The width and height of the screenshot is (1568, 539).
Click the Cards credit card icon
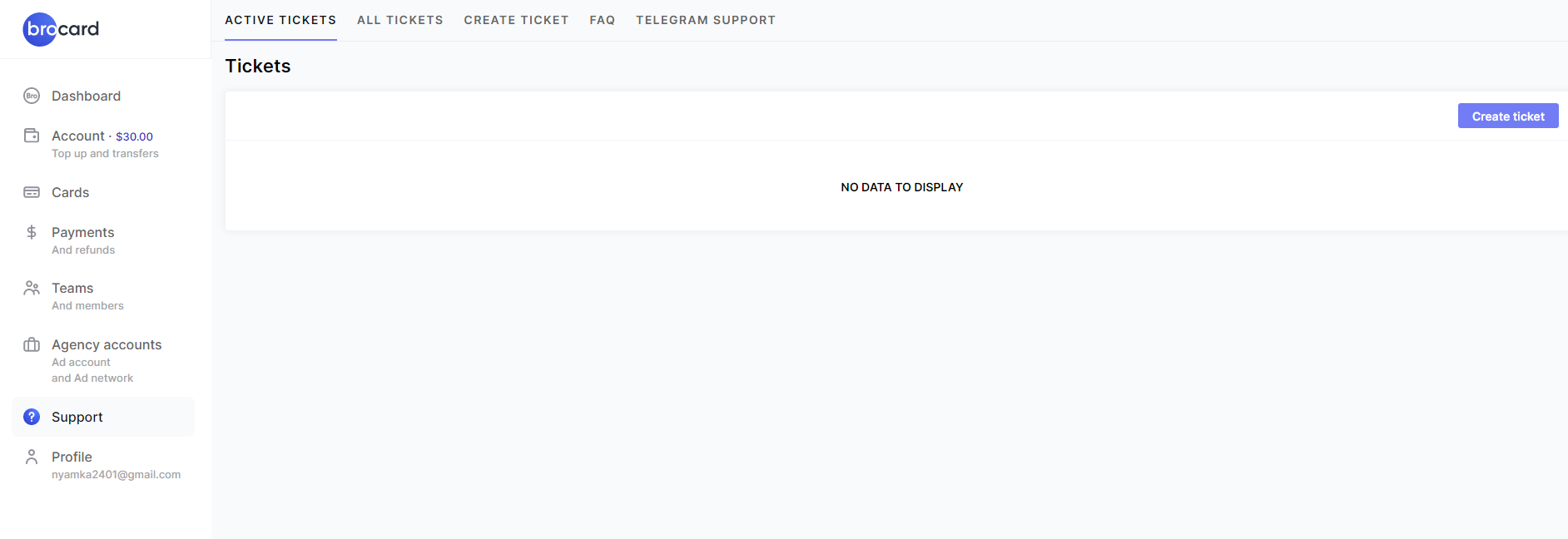click(32, 192)
